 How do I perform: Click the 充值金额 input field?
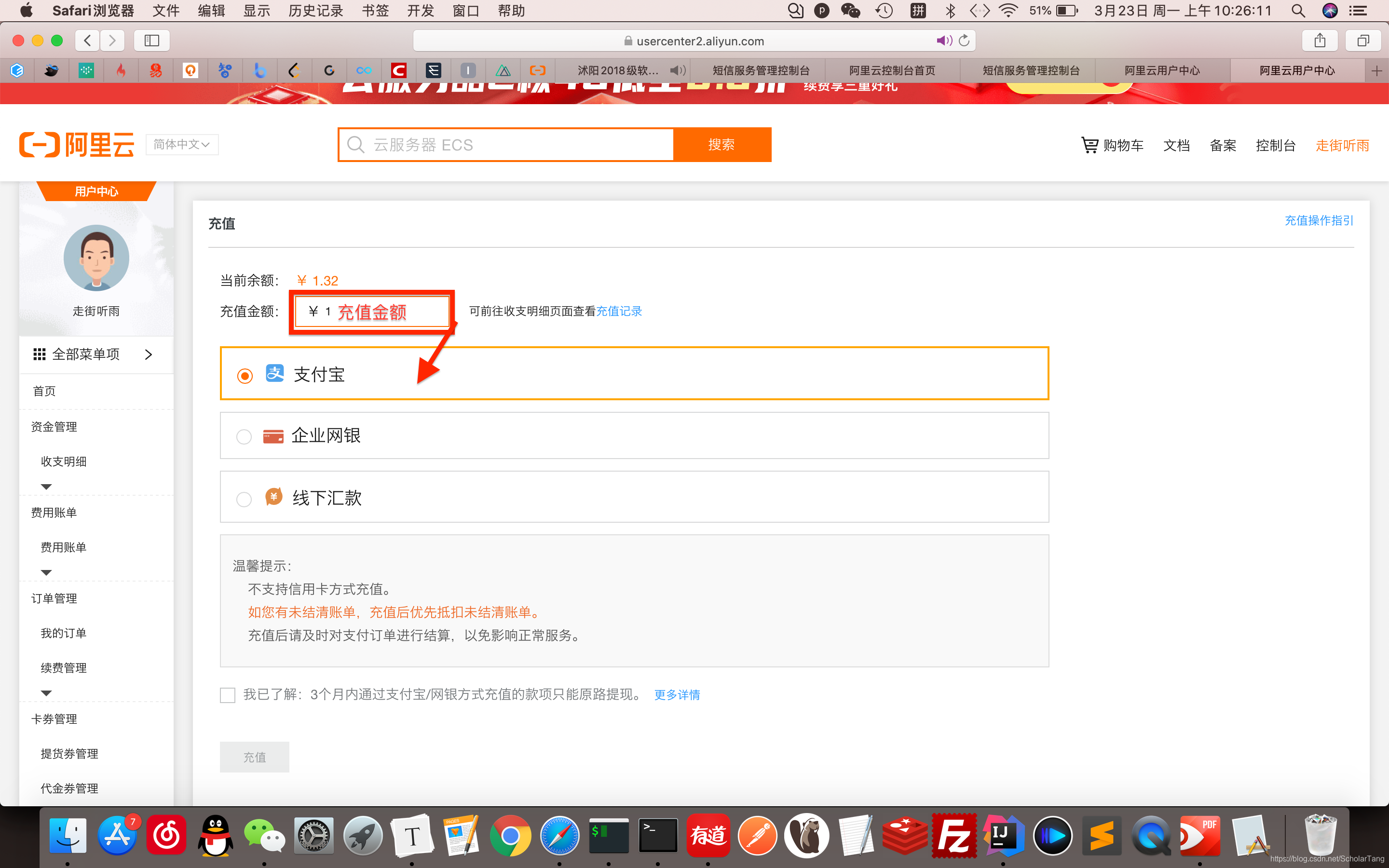[372, 312]
